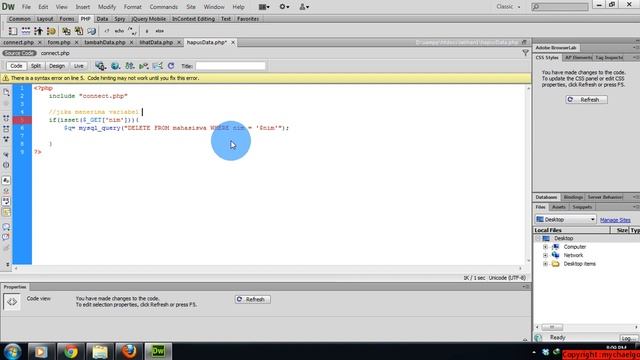Click the Remove Comment coding toolbar icon

pyautogui.click(x=6, y=237)
